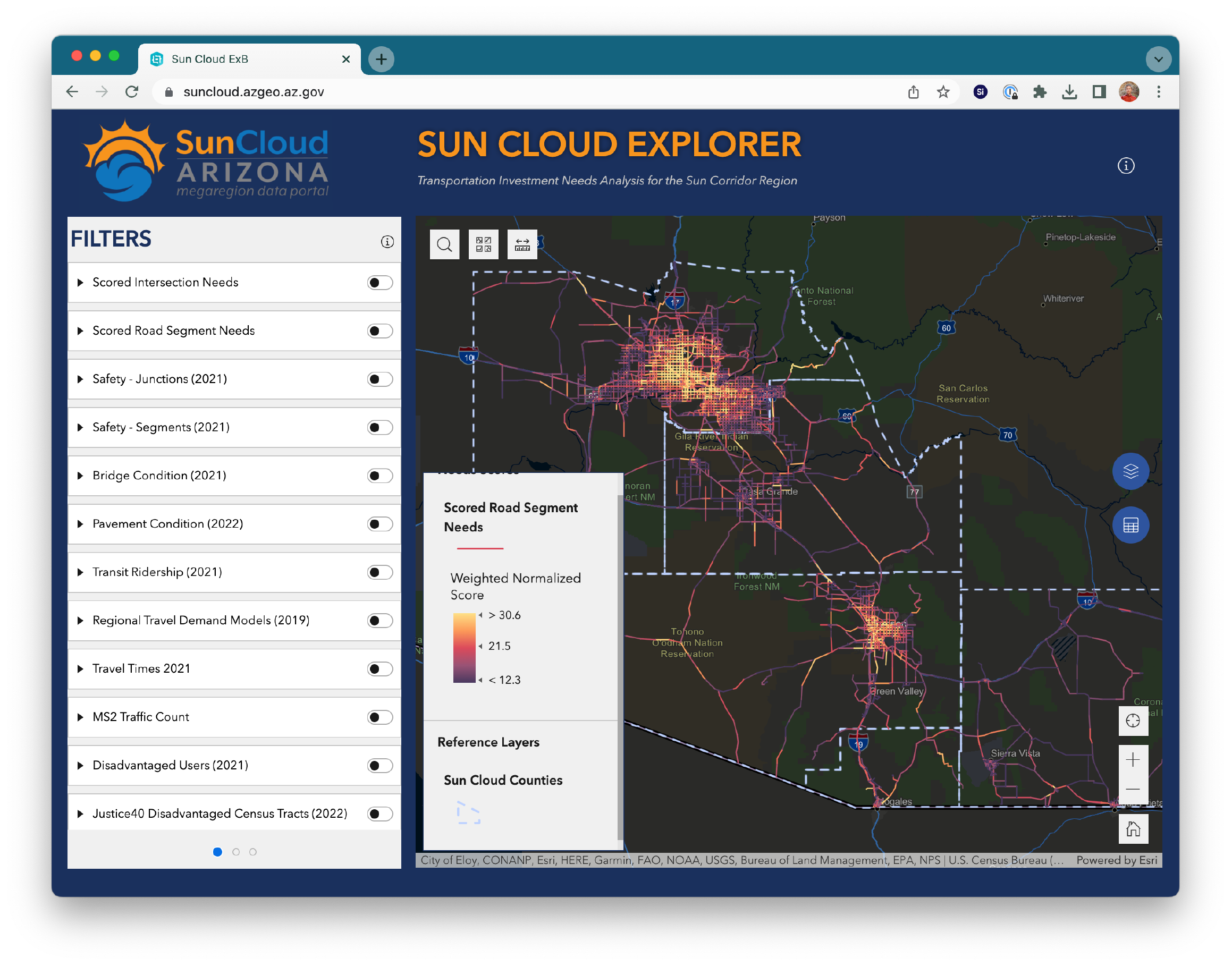Enable Transit Ridership (2021) switch
Screen dimensions: 1232x966
tap(379, 572)
